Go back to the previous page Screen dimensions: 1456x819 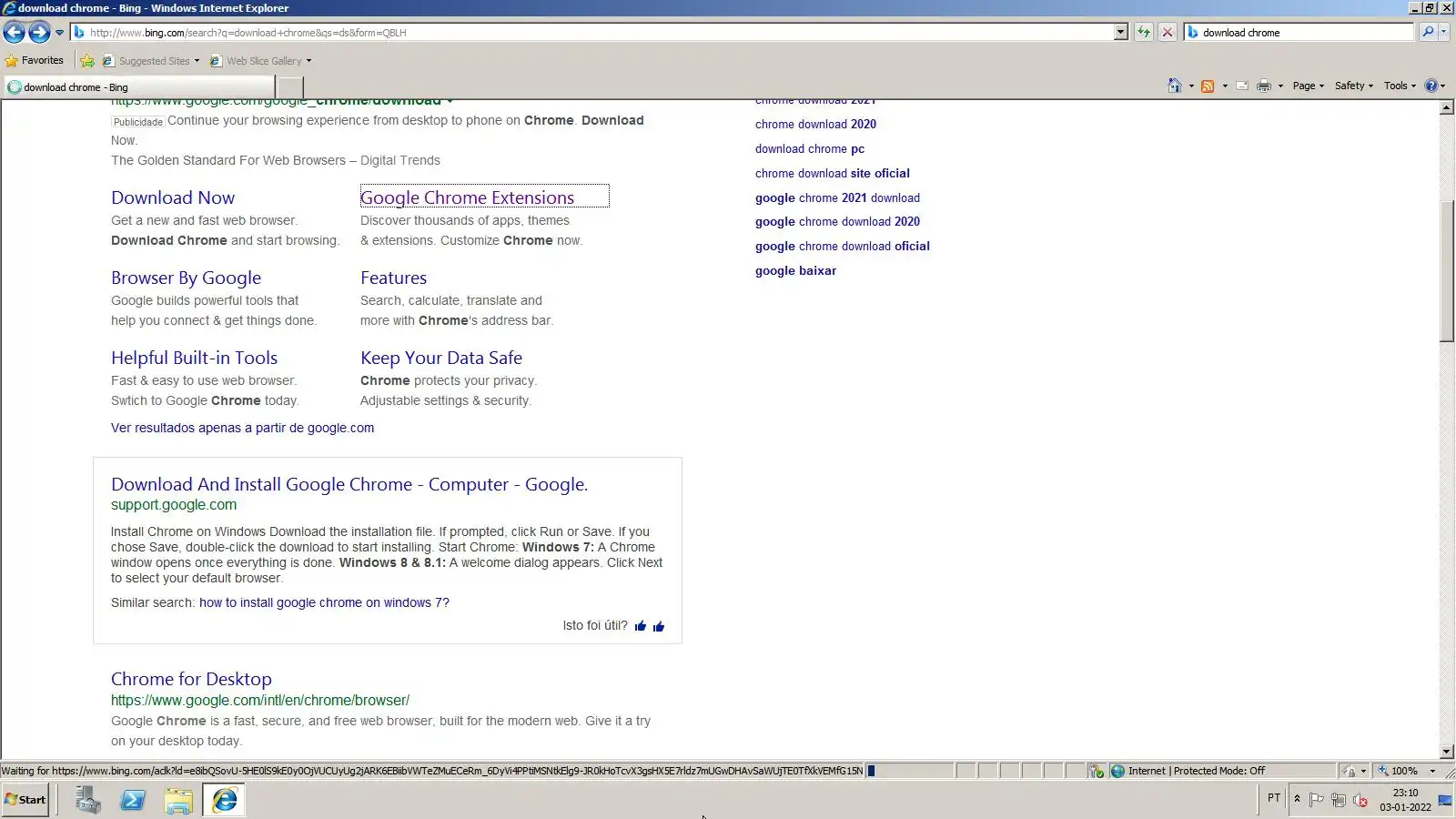14,33
